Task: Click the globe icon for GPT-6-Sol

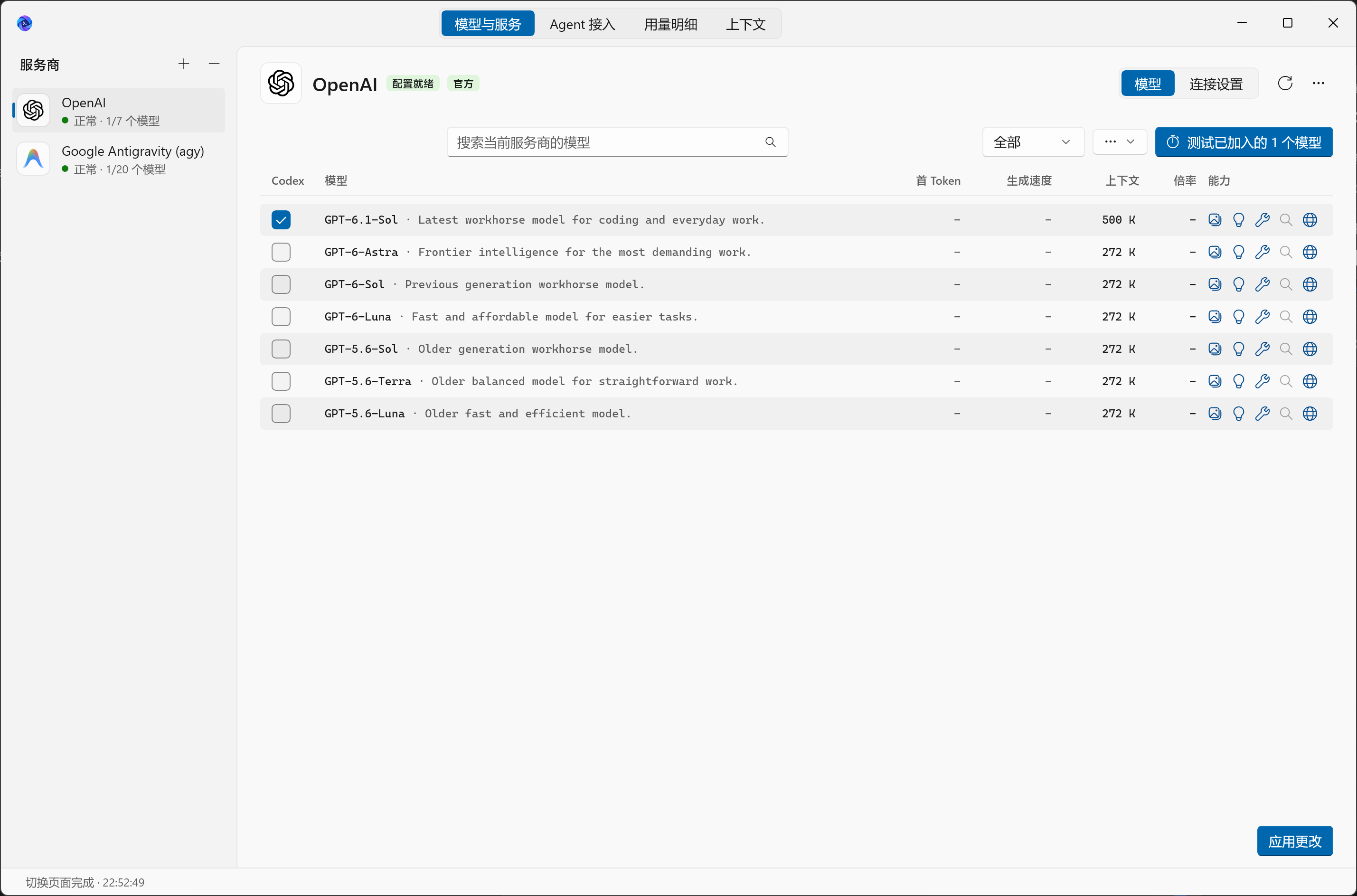Action: point(1310,284)
